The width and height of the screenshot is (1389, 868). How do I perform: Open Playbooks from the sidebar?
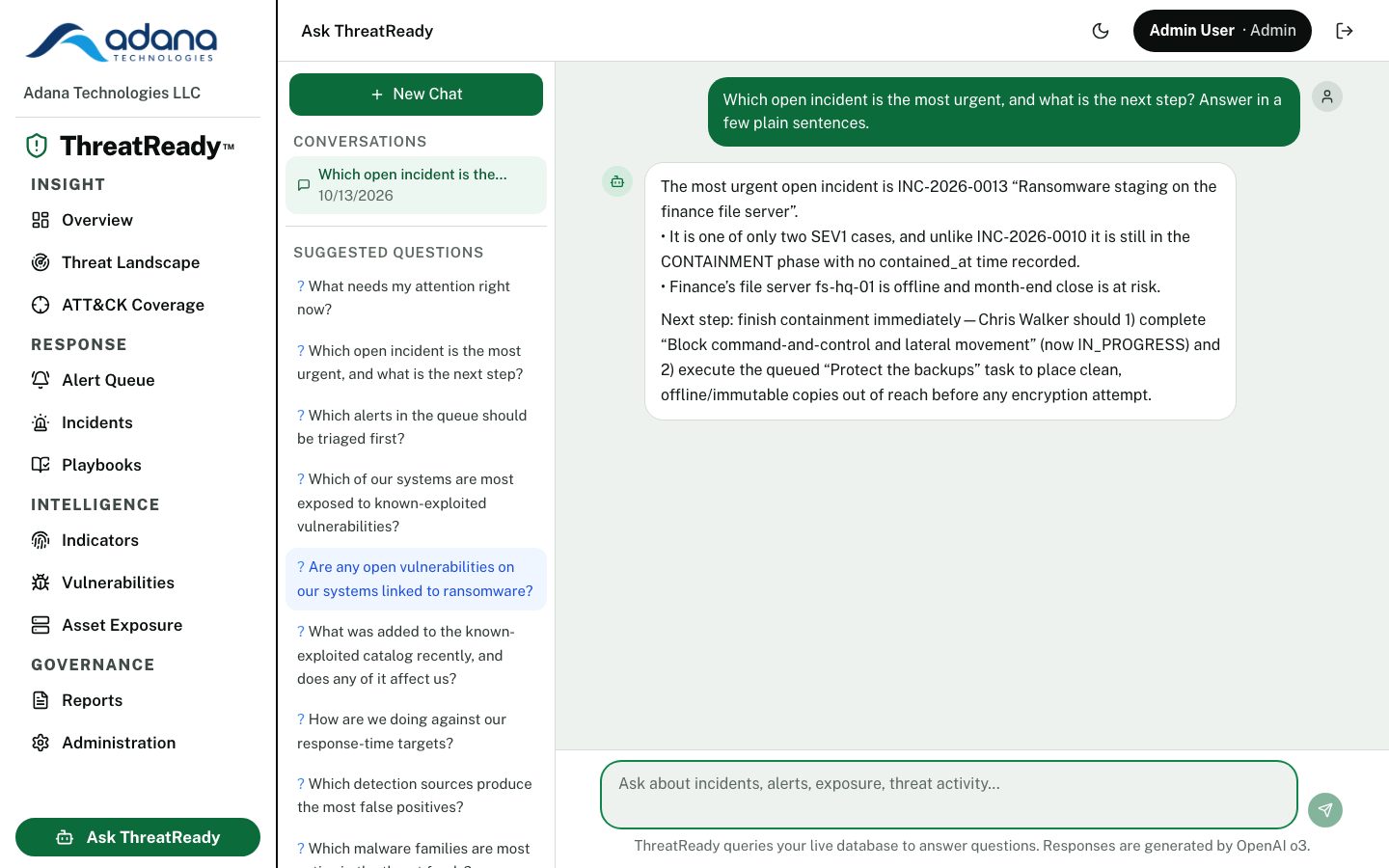pyautogui.click(x=138, y=465)
